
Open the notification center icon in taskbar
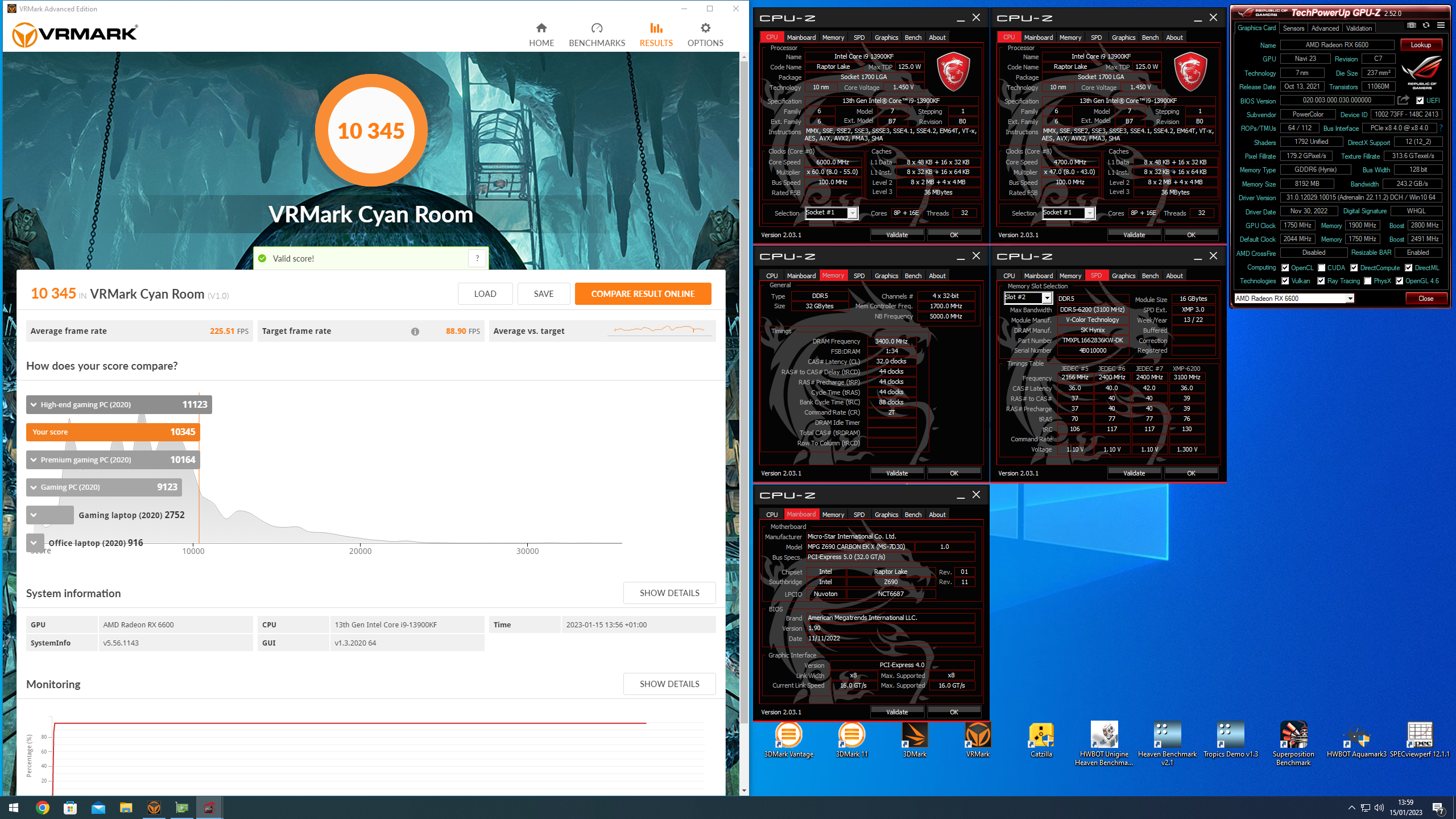[1438, 808]
